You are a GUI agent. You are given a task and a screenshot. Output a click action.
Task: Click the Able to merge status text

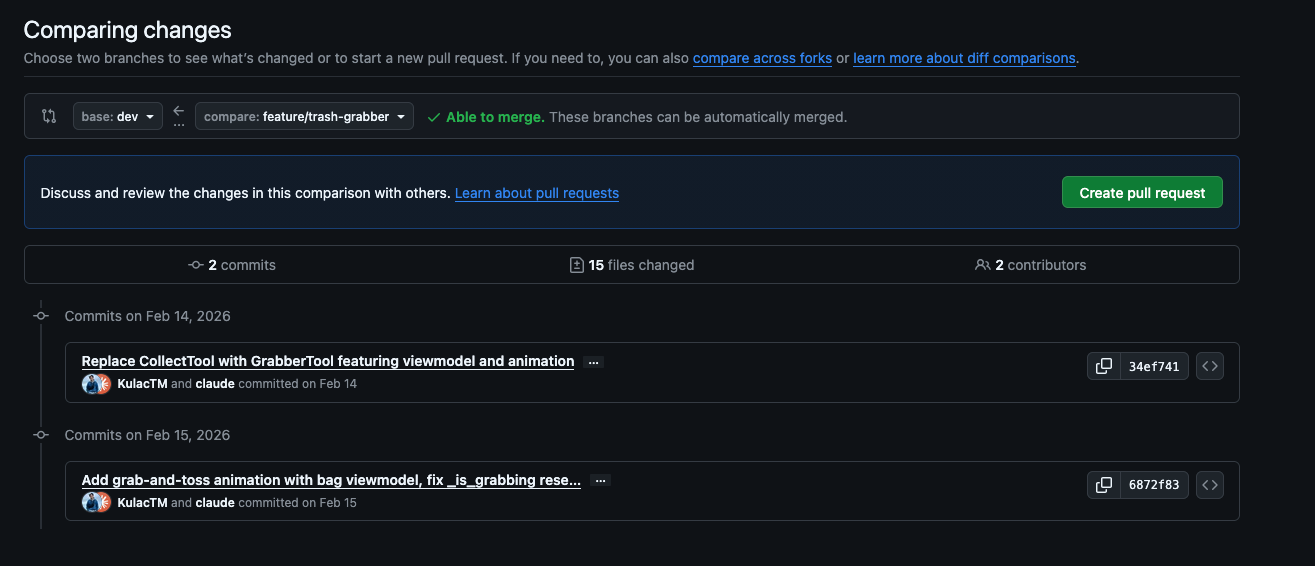pos(495,117)
